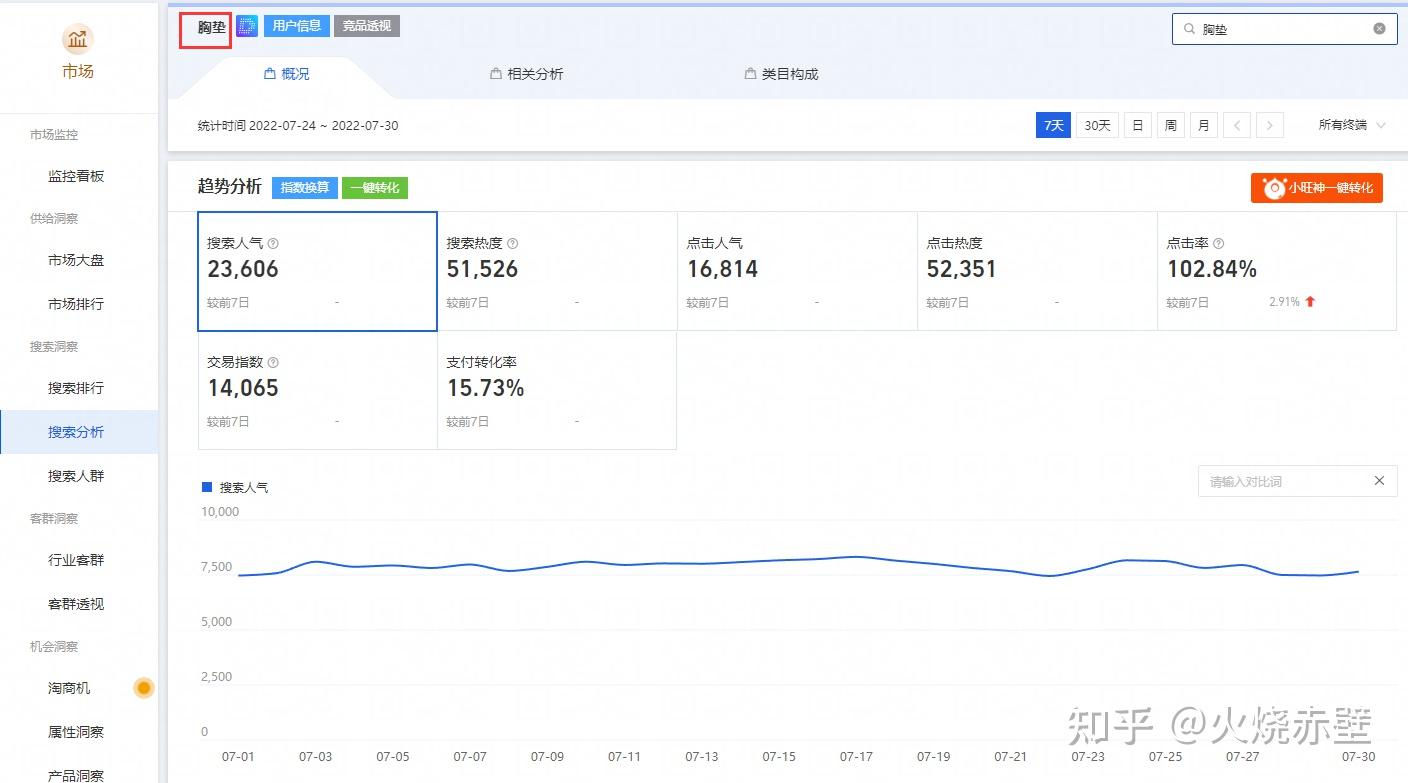Switch to the 相关分析 tab
Viewport: 1408px width, 783px height.
tap(527, 74)
